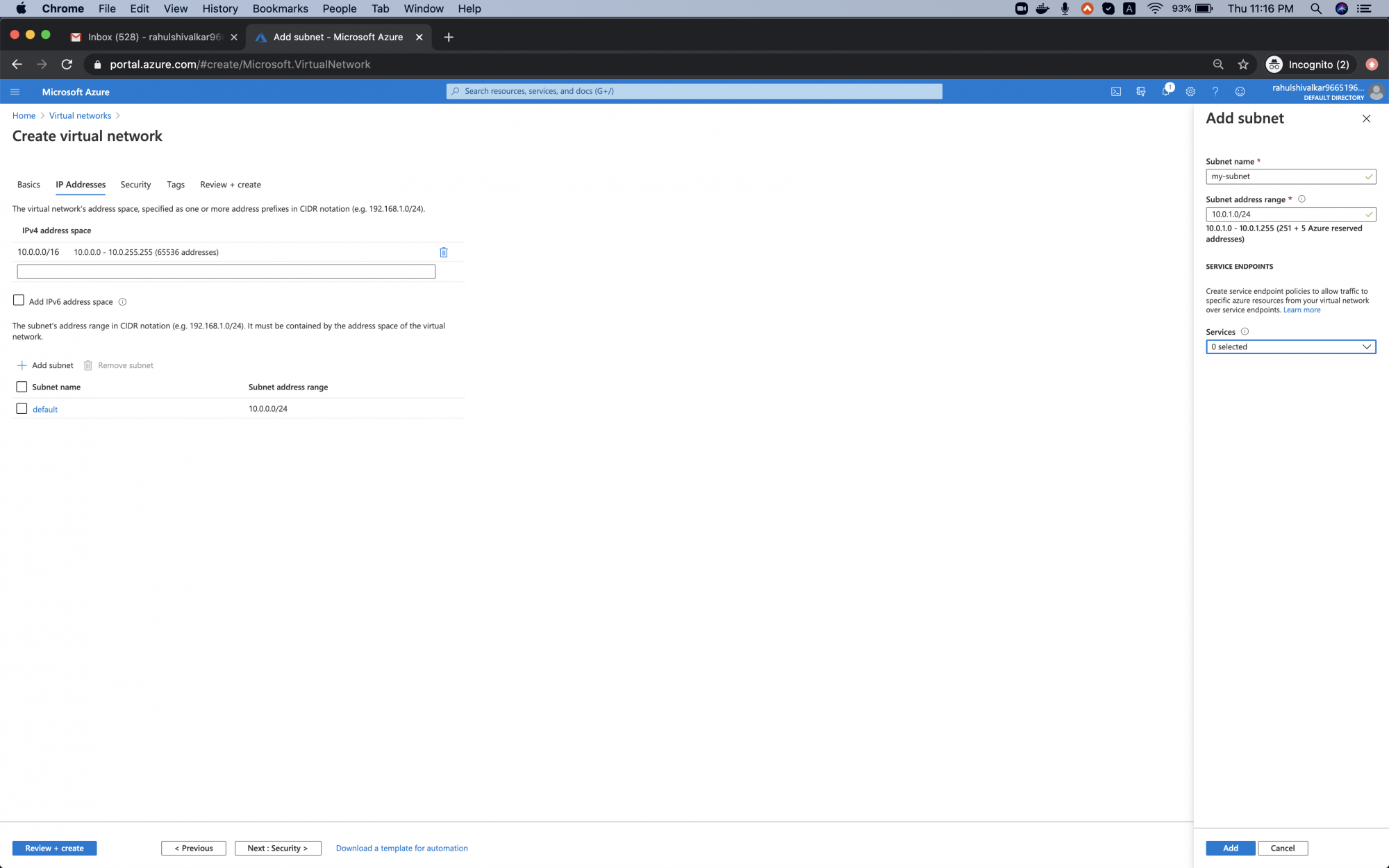This screenshot has height=868, width=1389.
Task: Open the Help menu question mark
Action: 1215,91
